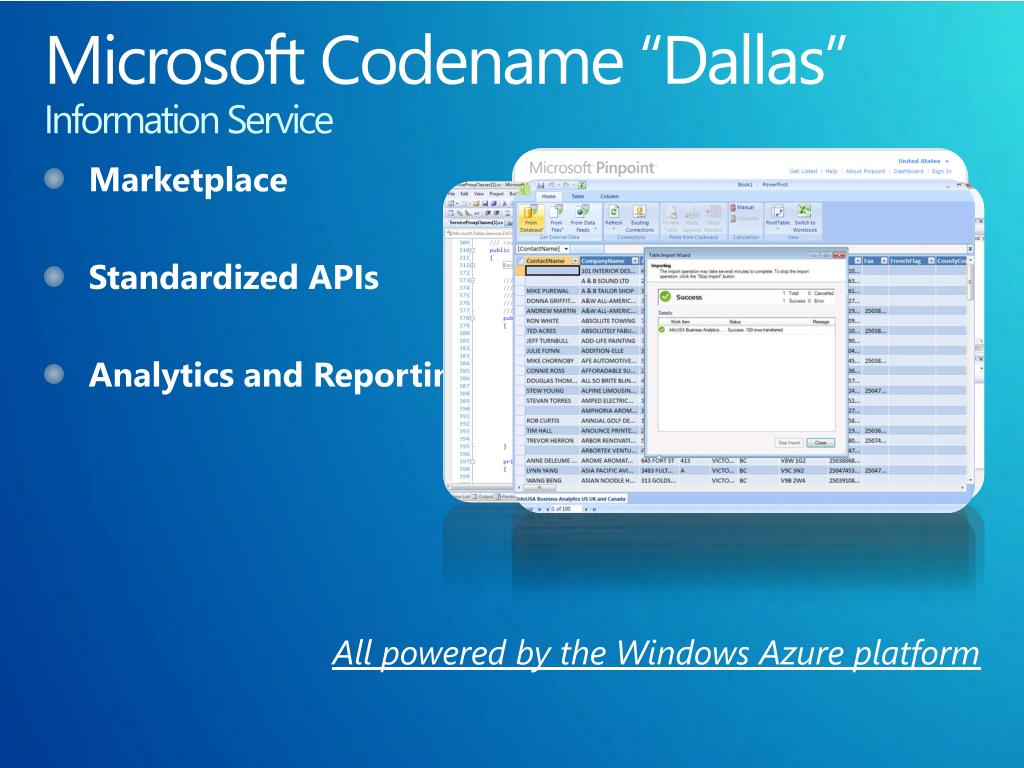Open the PivotTable button's dropdown arrow
Viewport: 1024px width, 768px height.
[x=778, y=229]
